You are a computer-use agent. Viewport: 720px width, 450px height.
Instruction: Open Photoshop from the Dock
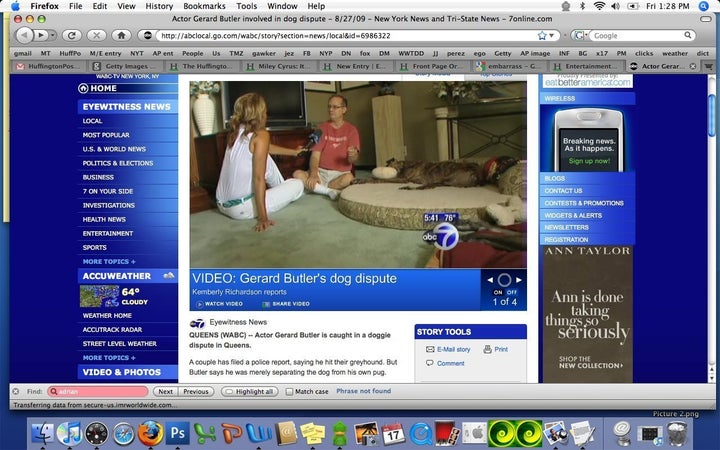[x=178, y=433]
